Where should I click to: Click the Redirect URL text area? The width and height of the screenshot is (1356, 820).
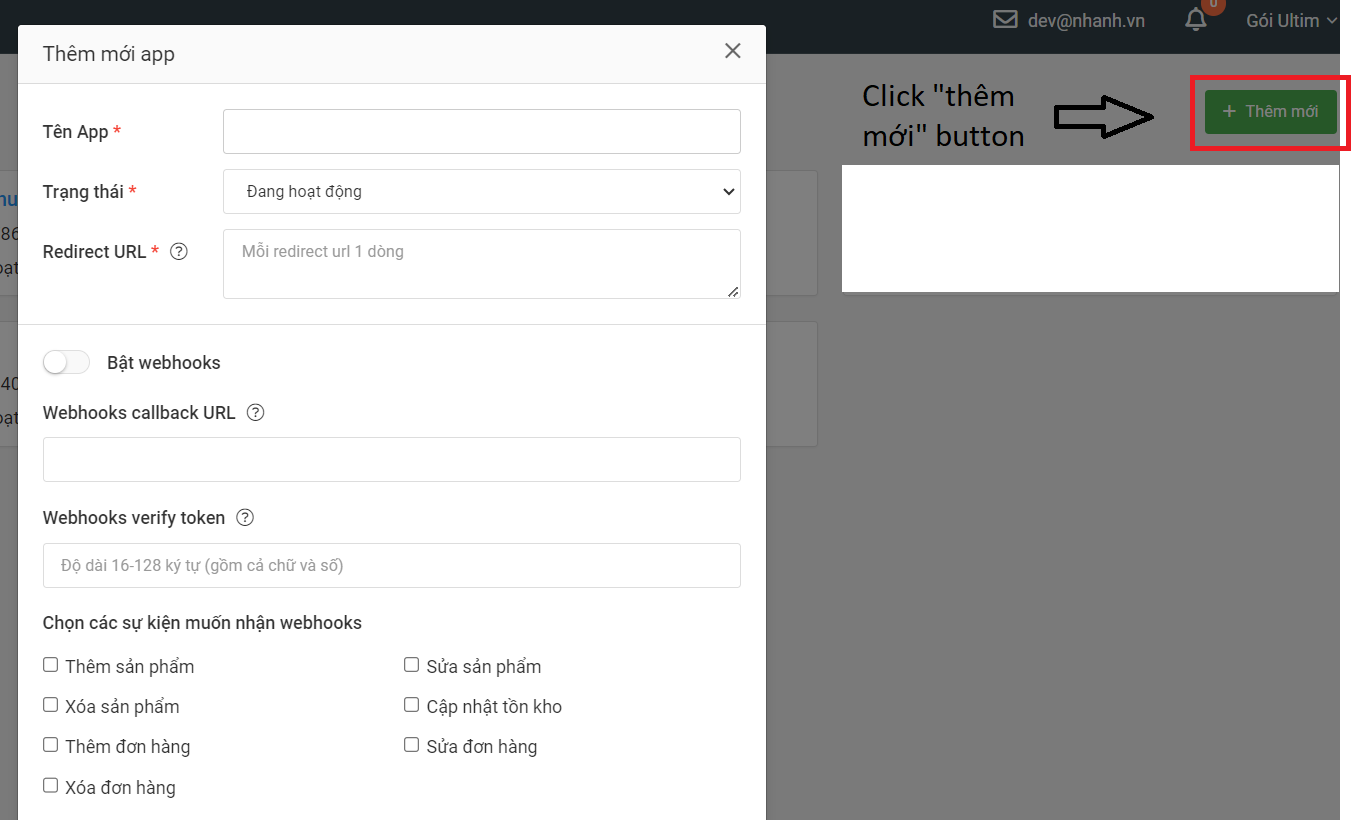(x=481, y=264)
